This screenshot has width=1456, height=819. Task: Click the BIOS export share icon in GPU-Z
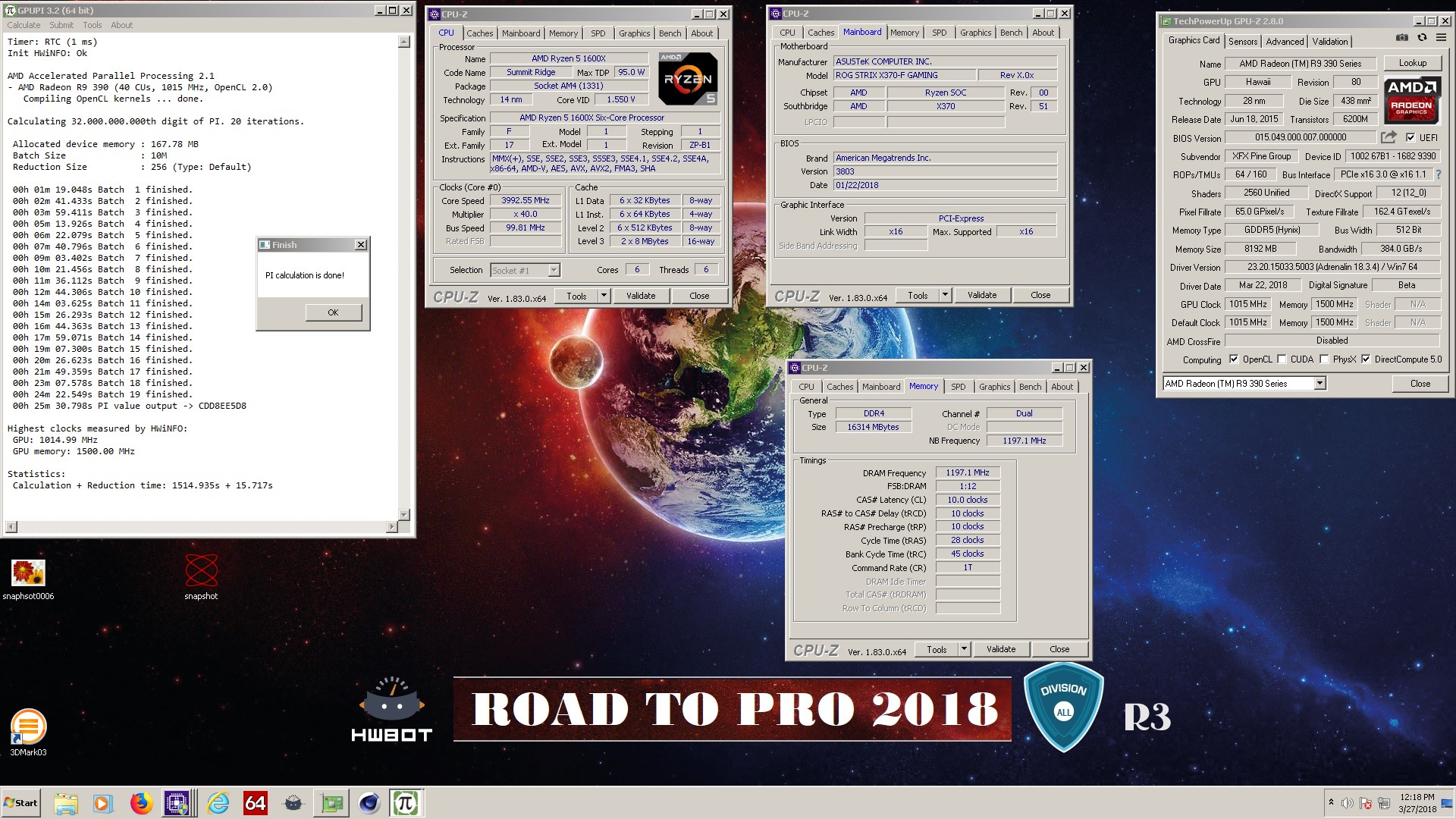pyautogui.click(x=1389, y=137)
